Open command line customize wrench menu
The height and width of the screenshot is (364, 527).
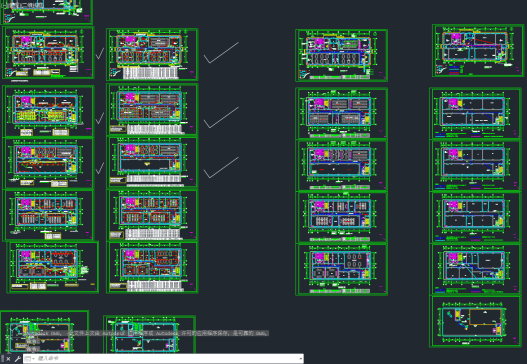(17, 359)
